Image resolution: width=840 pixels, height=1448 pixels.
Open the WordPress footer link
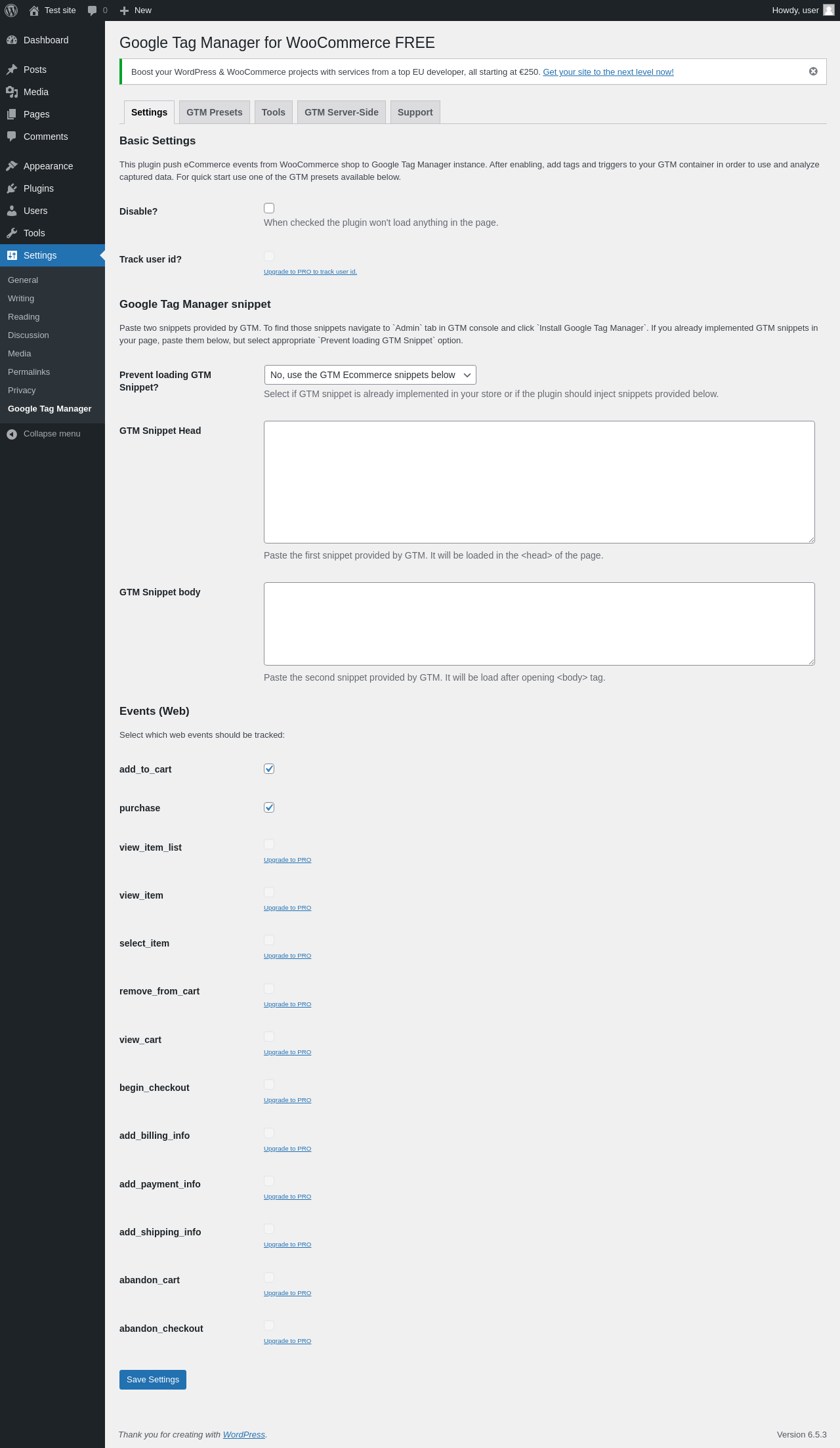pyautogui.click(x=244, y=1435)
